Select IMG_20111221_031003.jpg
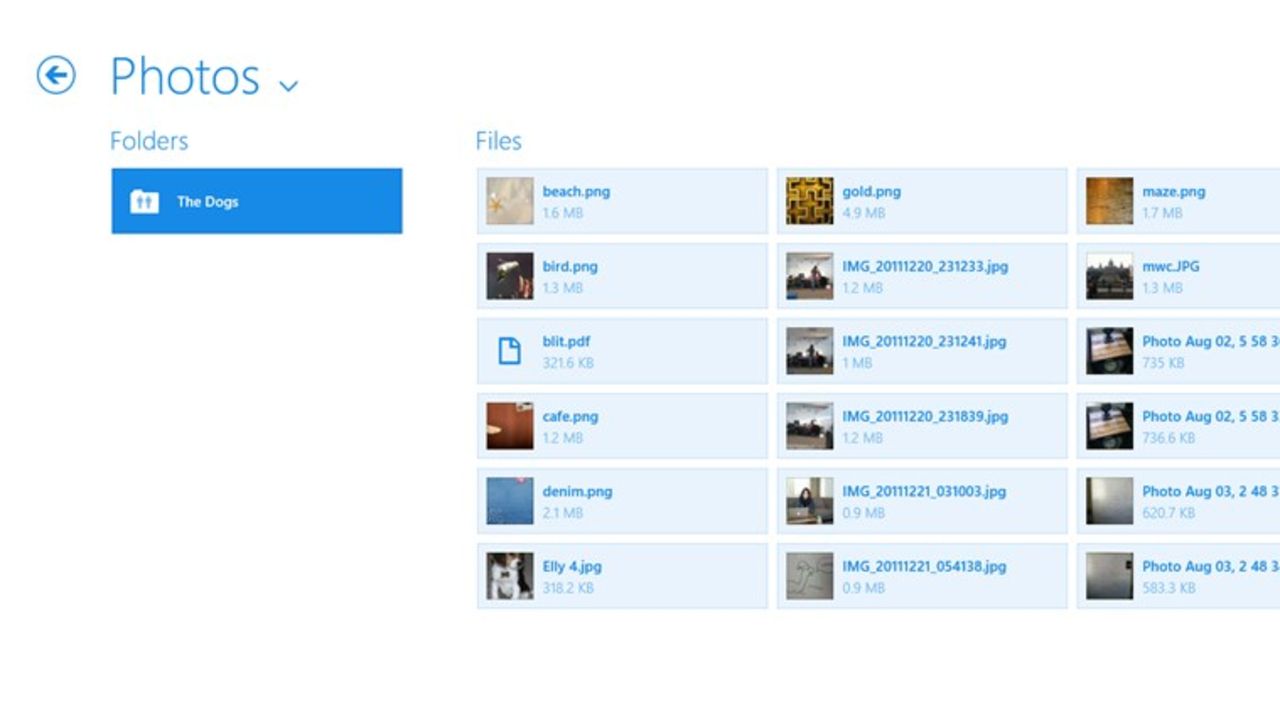Screen dimensions: 1280x720 (920, 500)
